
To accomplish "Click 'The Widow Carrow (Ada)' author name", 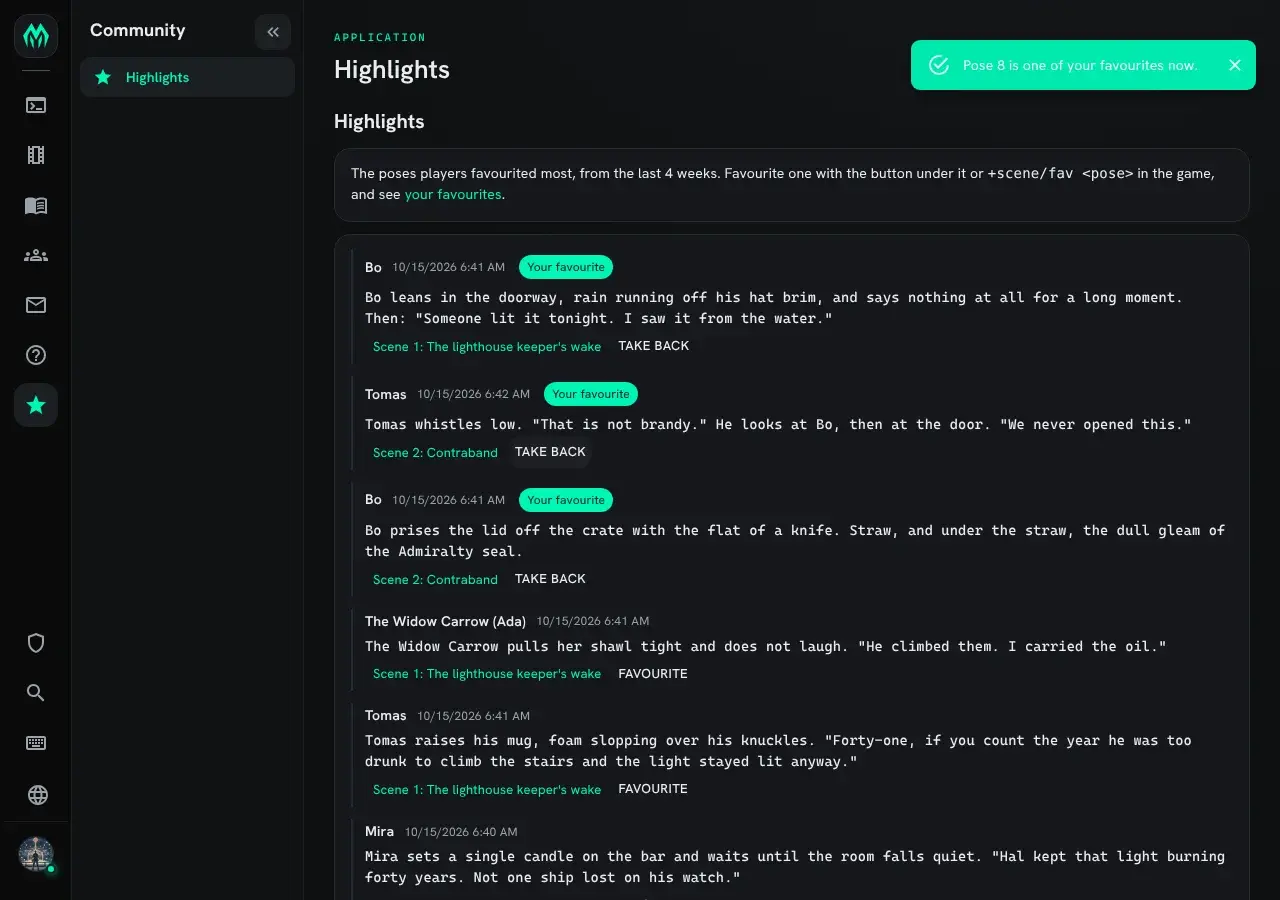I will click(x=445, y=621).
